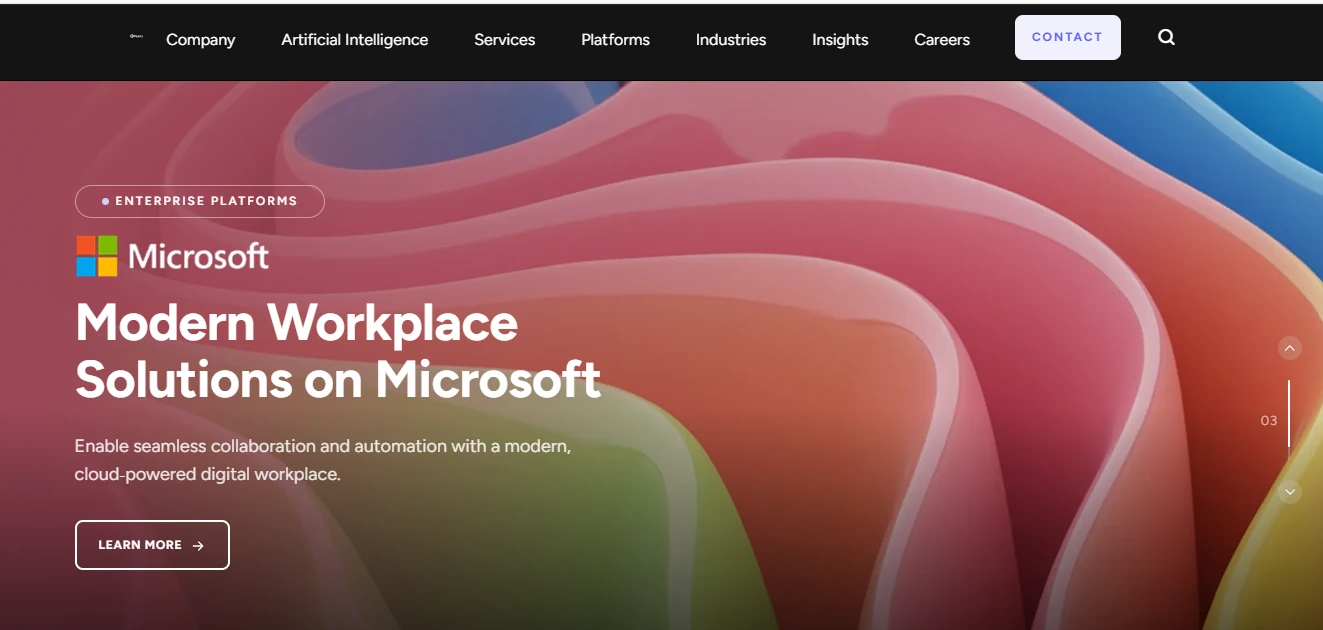Open the Company menu

[200, 40]
